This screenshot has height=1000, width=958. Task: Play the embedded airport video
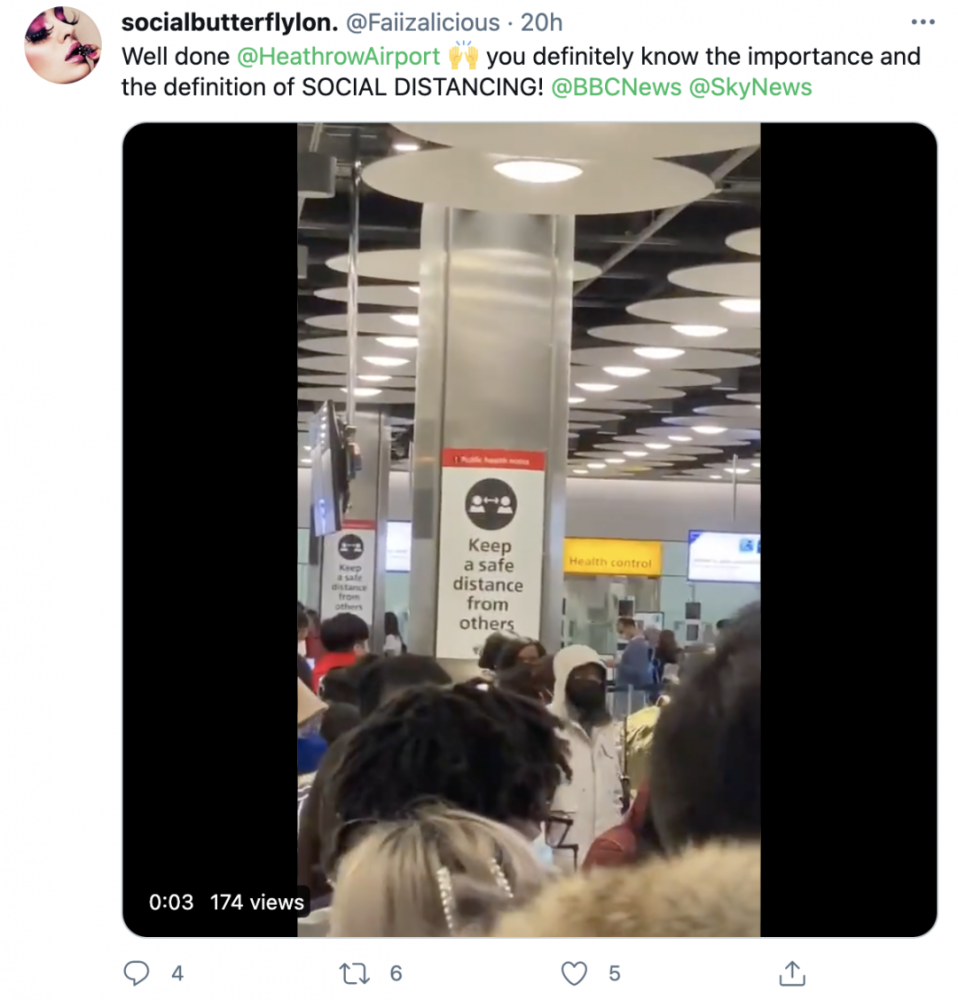[x=529, y=529]
